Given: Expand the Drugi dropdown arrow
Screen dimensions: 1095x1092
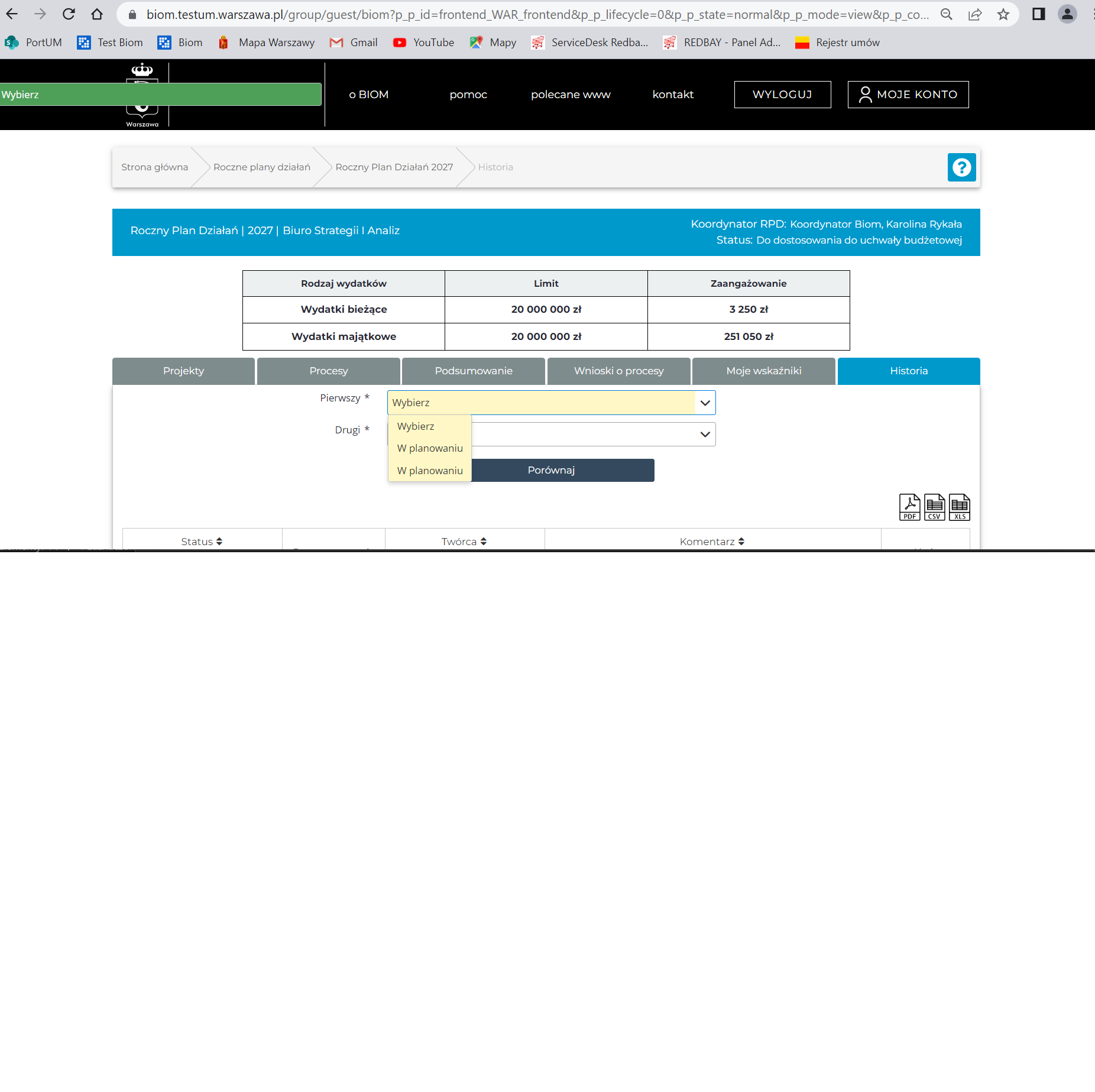Looking at the screenshot, I should [x=705, y=435].
